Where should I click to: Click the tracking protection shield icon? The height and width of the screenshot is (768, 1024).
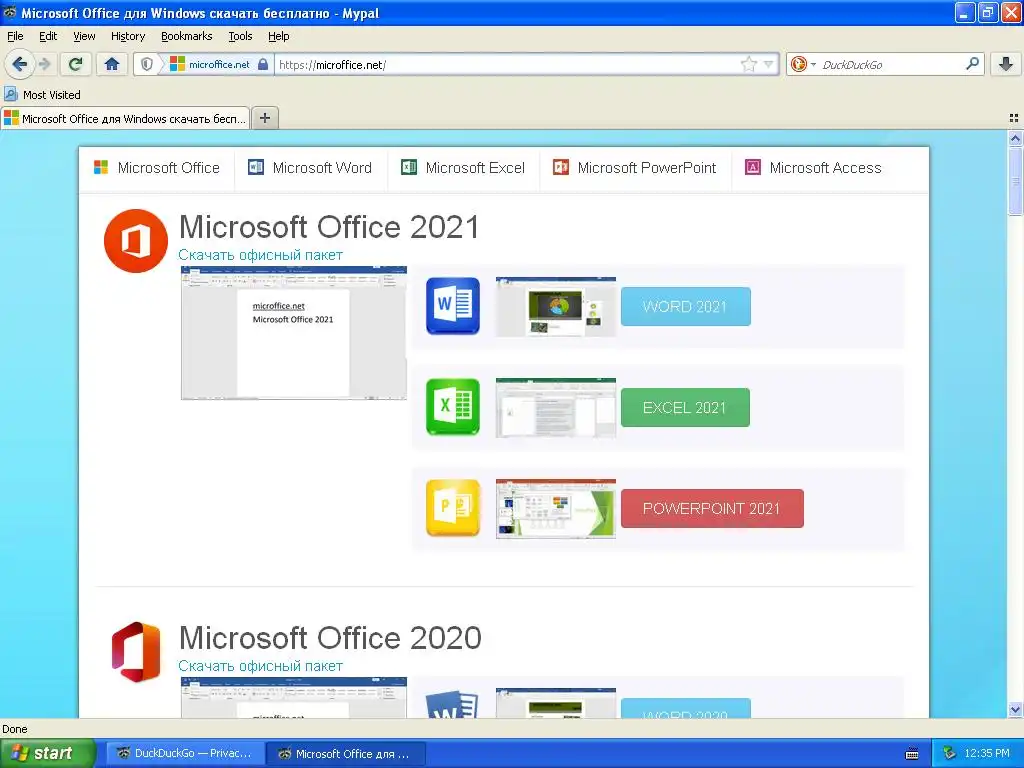[x=147, y=64]
